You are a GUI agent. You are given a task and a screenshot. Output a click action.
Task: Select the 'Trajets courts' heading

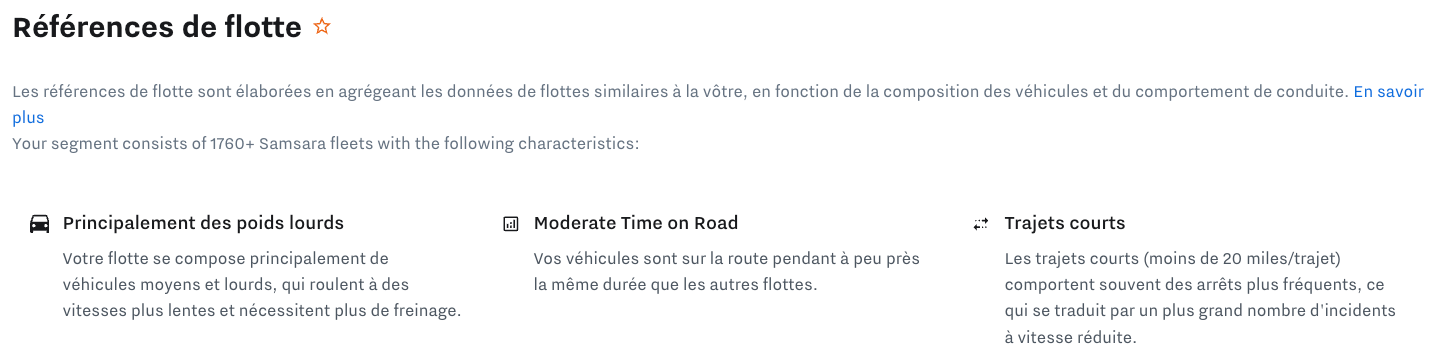1065,223
